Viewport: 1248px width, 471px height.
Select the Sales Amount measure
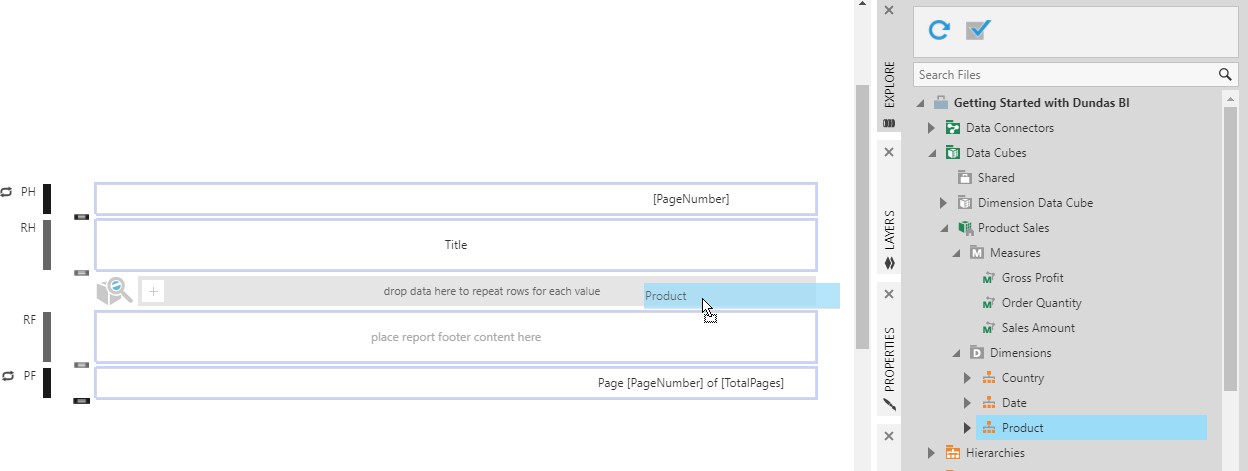click(x=1038, y=328)
